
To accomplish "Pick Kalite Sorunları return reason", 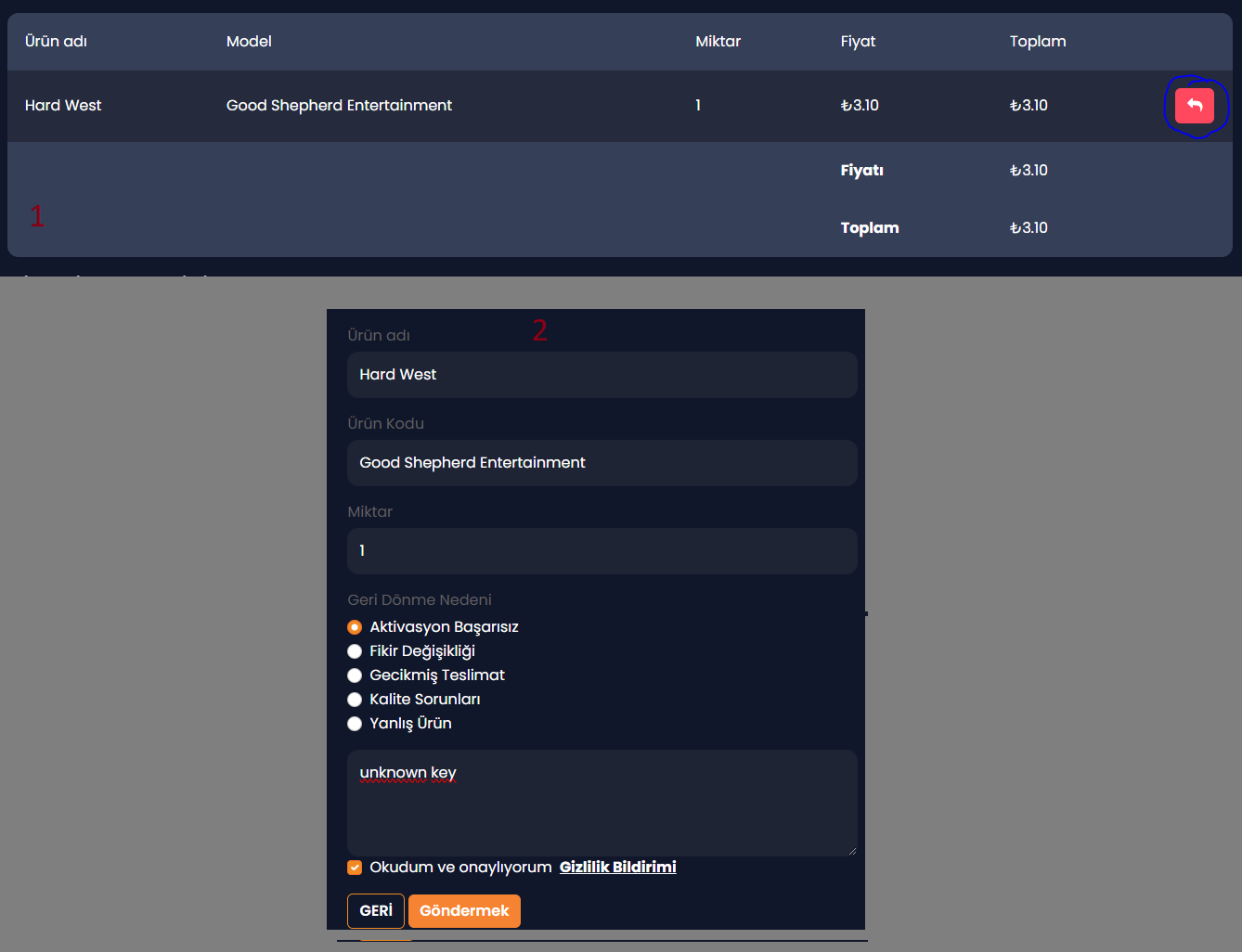I will click(x=355, y=700).
